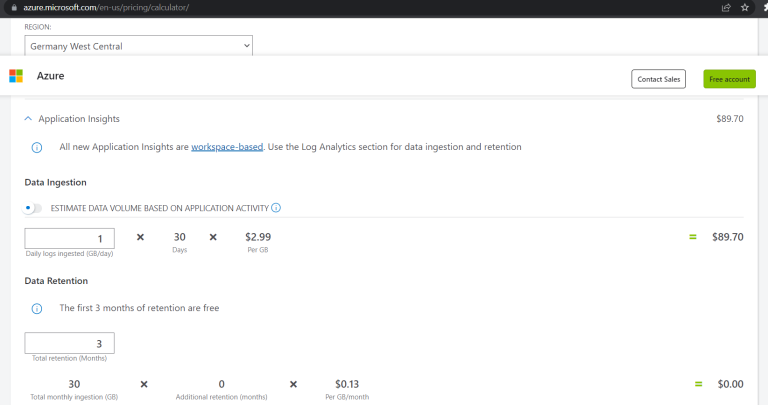Click the URL text in address bar
Viewport: 768px width, 405px height.
[x=106, y=7]
